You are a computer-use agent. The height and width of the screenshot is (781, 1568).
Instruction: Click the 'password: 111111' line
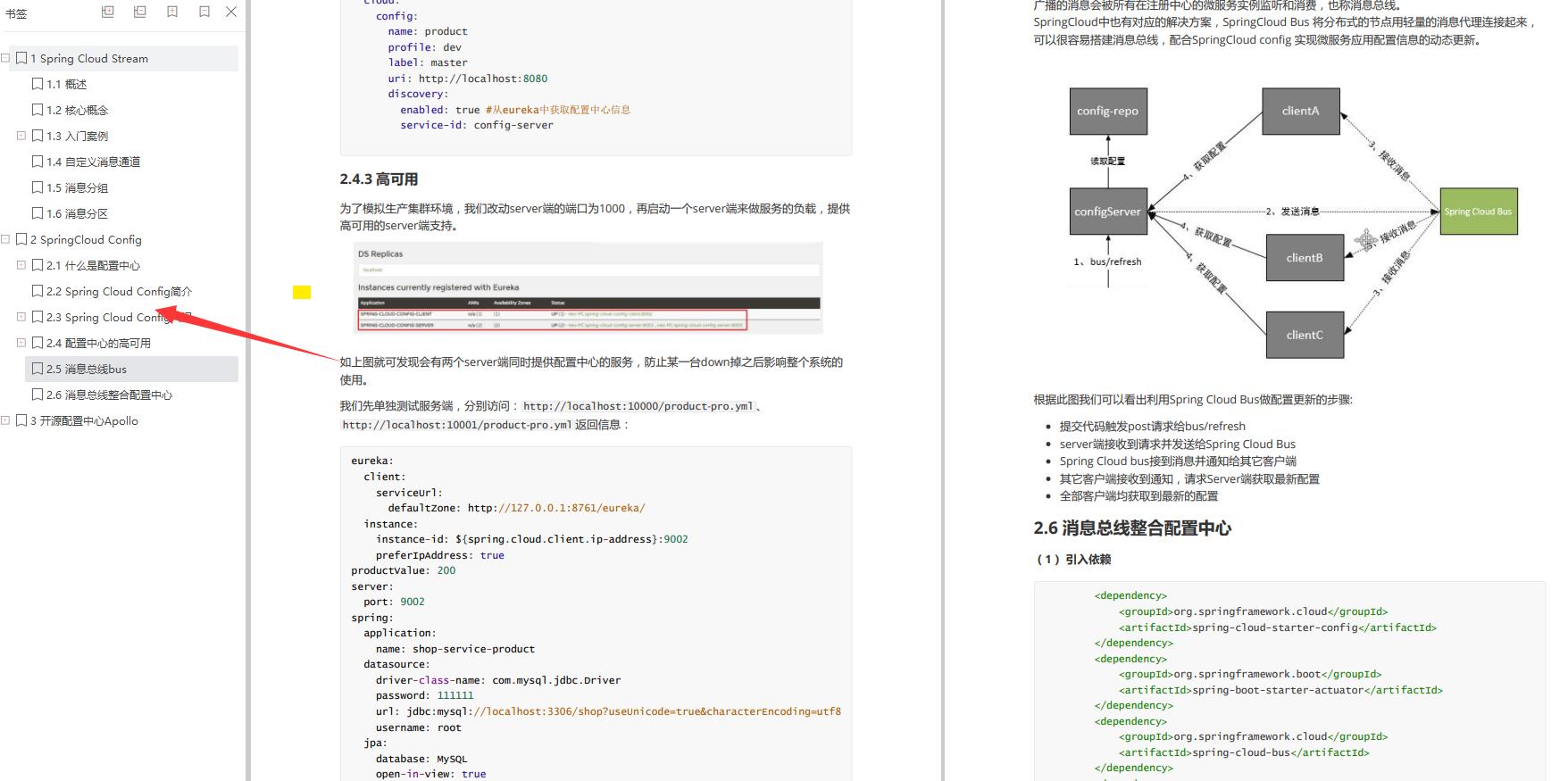click(425, 695)
